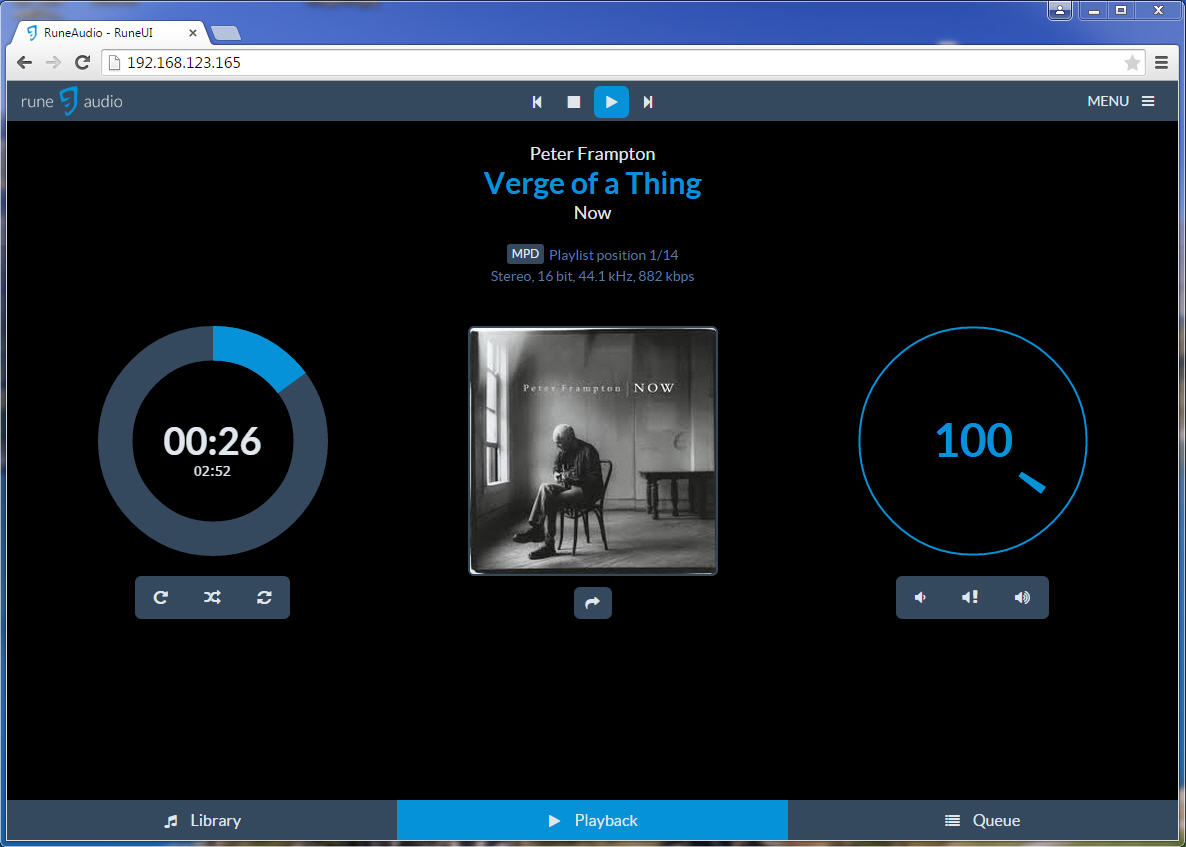Click the artist name Peter Frampton
This screenshot has width=1186, height=847.
point(592,154)
